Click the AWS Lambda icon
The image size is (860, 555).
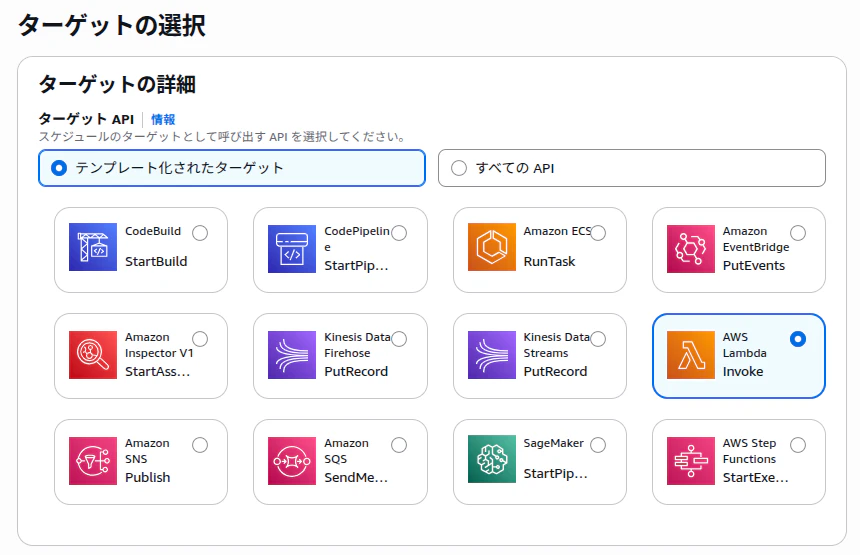pos(691,355)
